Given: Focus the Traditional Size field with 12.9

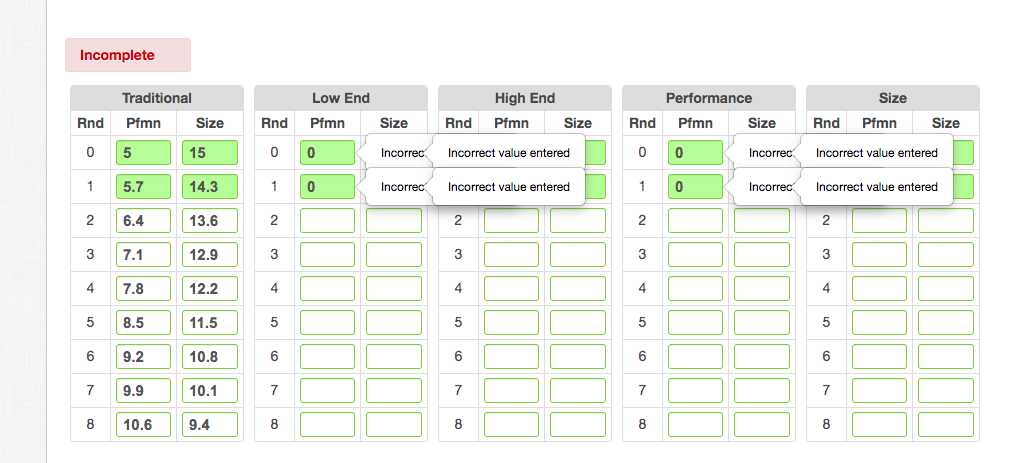Looking at the screenshot, I should click(x=210, y=254).
